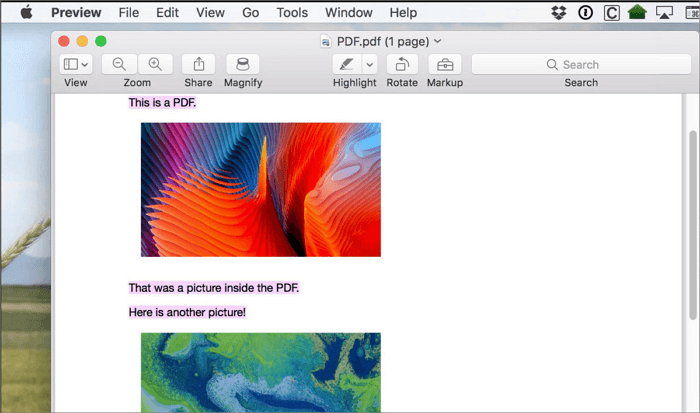This screenshot has width=700, height=413.
Task: Show the Markup toolbar
Action: [x=445, y=64]
